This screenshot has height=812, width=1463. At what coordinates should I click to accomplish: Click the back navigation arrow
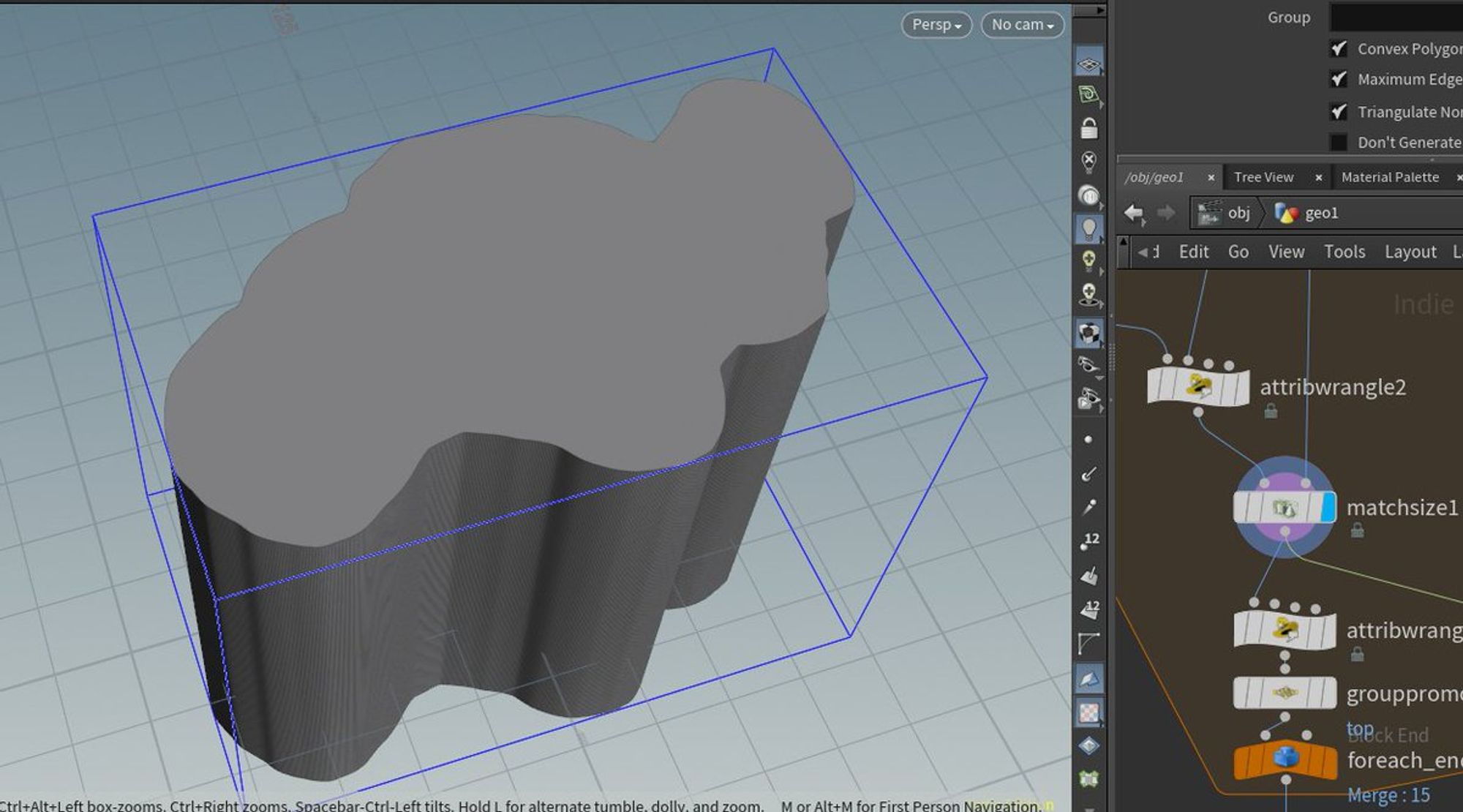tap(1135, 213)
